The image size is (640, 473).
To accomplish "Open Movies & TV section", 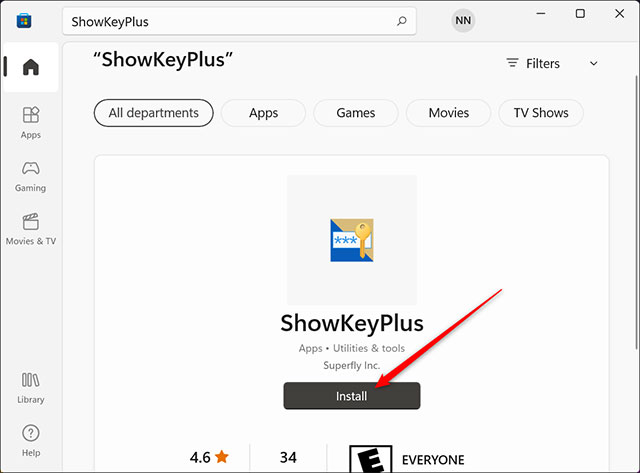I will (x=31, y=229).
